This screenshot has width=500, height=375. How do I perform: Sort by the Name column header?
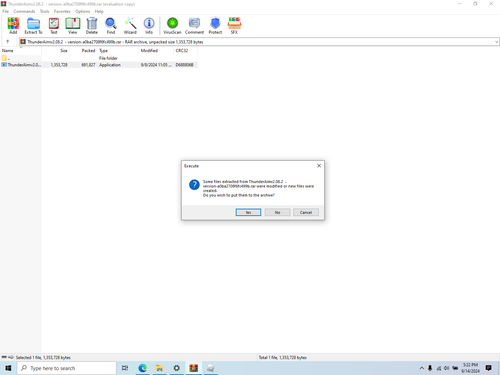click(21, 51)
